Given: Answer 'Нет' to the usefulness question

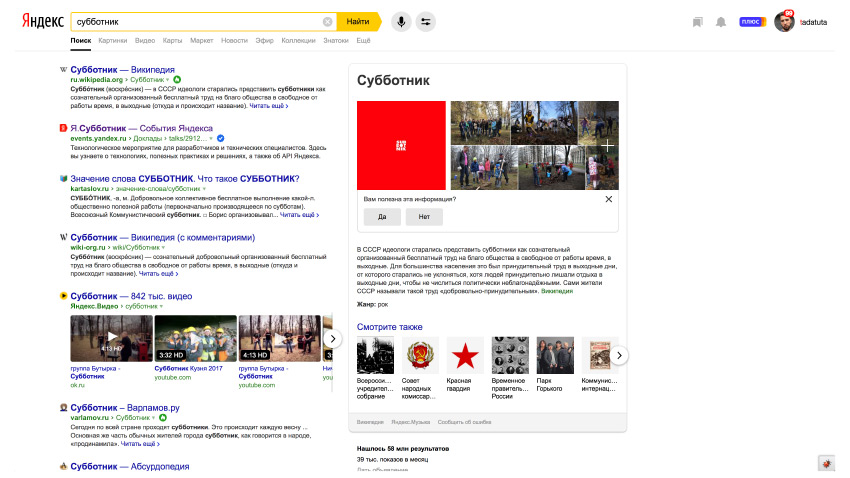Looking at the screenshot, I should pos(424,217).
